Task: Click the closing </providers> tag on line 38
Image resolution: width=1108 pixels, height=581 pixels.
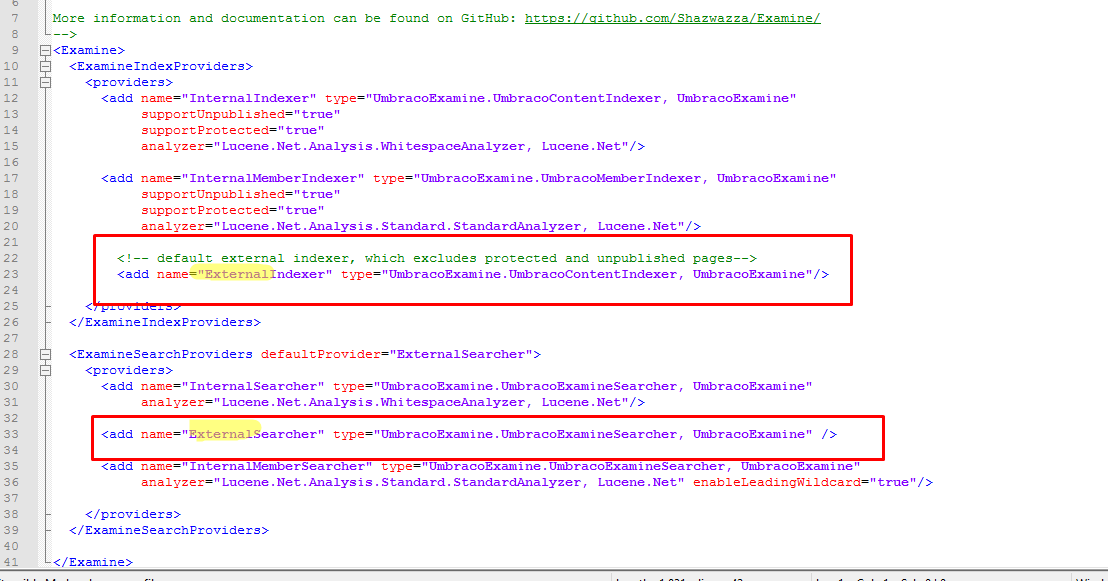Action: pos(133,515)
